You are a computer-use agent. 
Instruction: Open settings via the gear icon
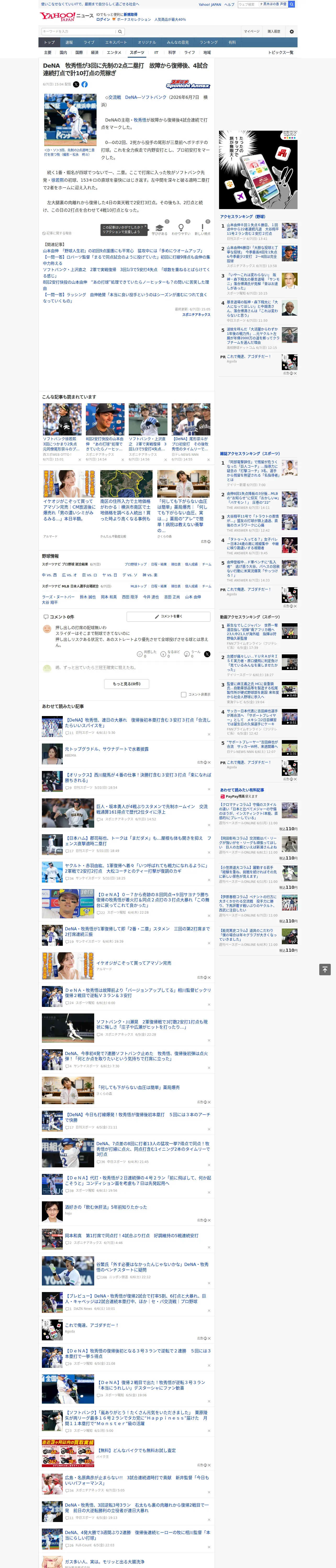pyautogui.click(x=292, y=32)
